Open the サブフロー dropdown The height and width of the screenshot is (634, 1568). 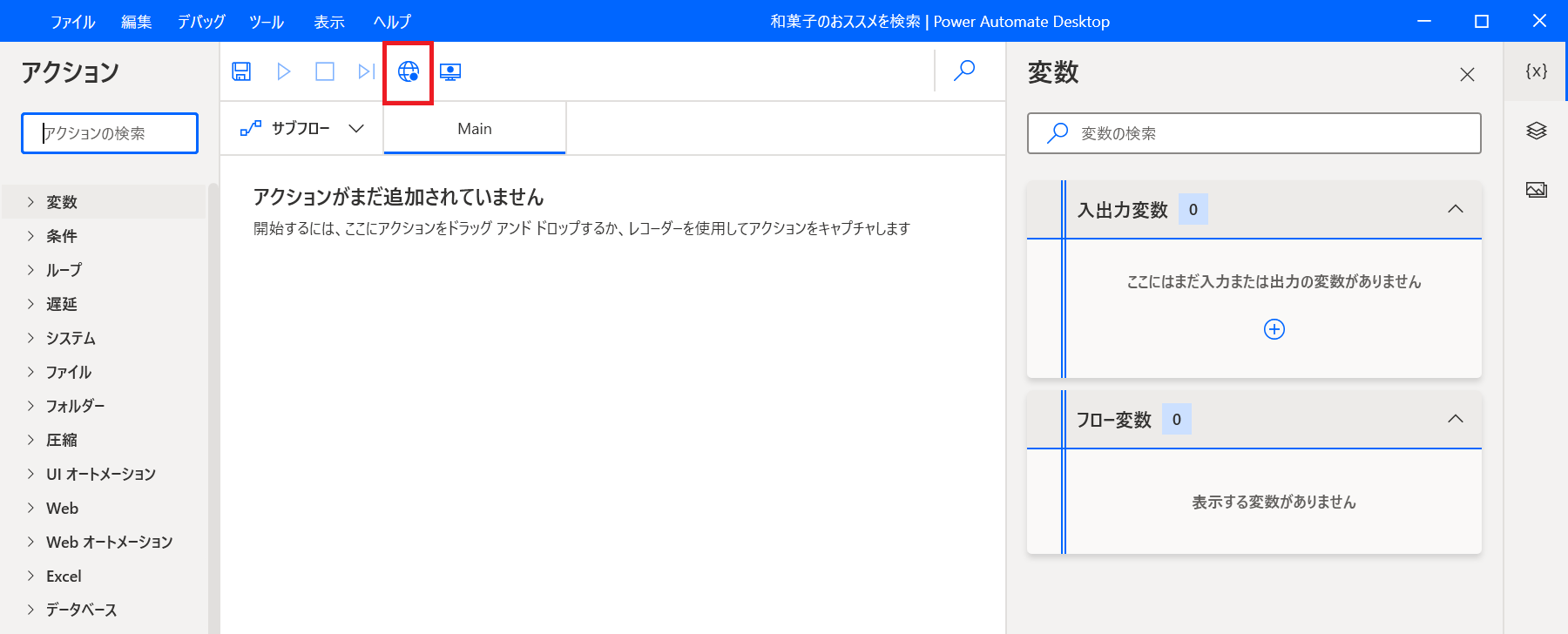[301, 129]
